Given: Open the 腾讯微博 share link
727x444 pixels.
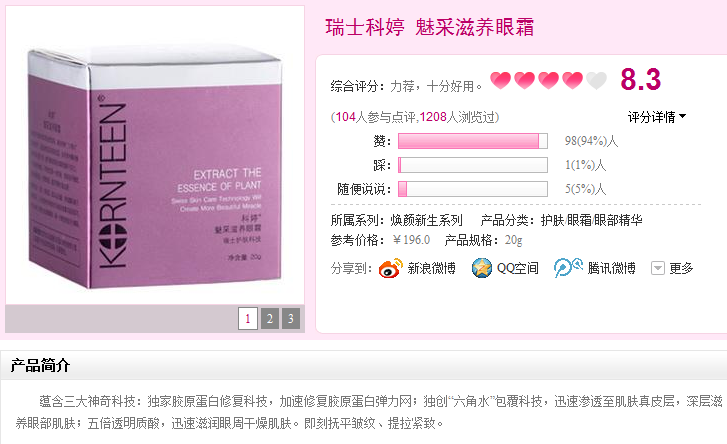Looking at the screenshot, I should pyautogui.click(x=611, y=268).
